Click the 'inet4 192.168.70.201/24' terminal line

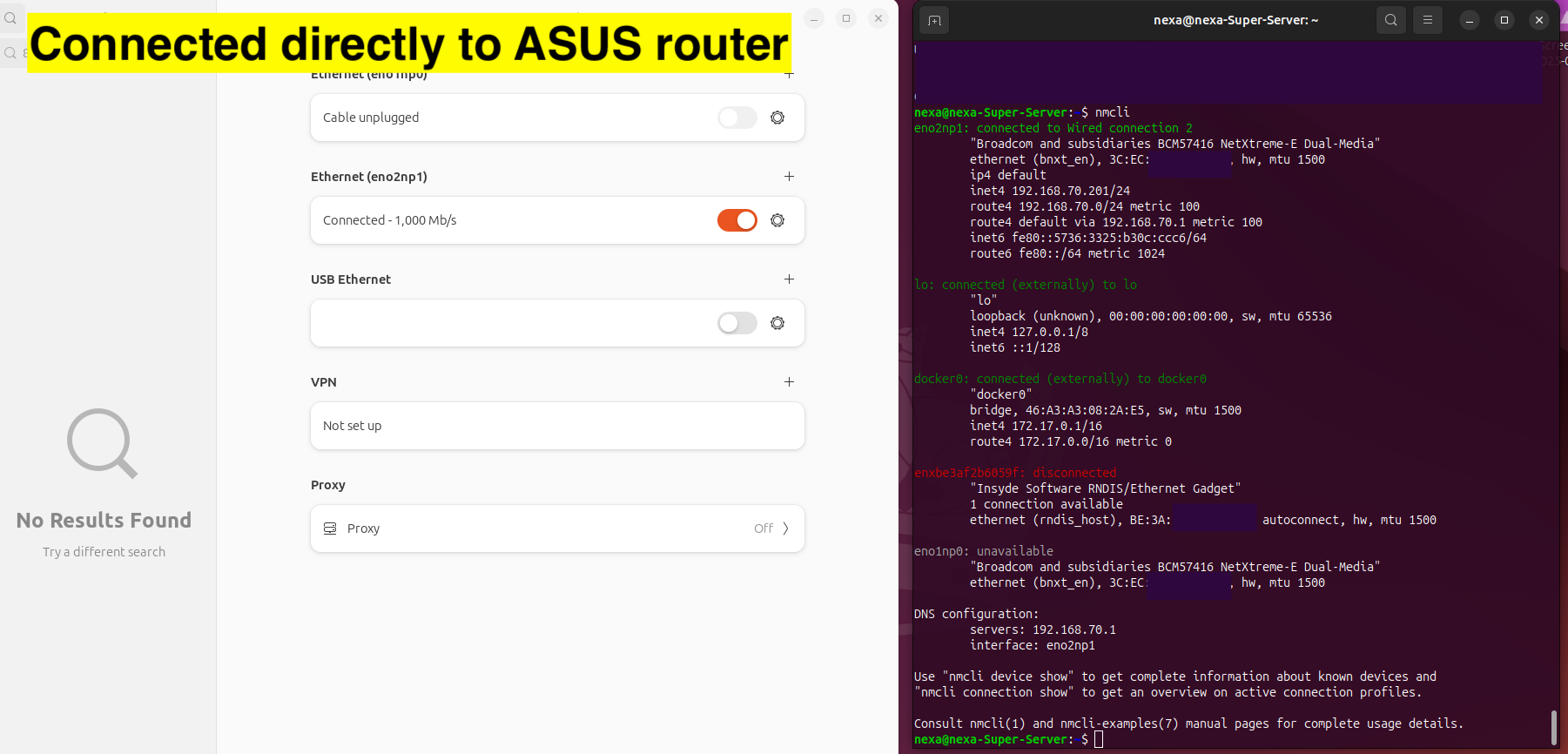[1050, 191]
